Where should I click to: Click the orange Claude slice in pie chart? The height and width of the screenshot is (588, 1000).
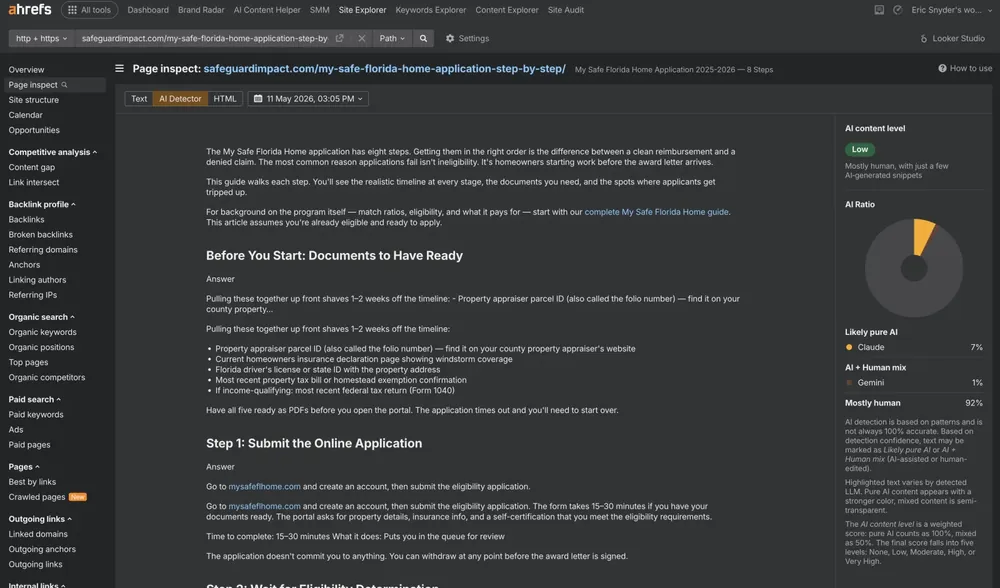[922, 235]
